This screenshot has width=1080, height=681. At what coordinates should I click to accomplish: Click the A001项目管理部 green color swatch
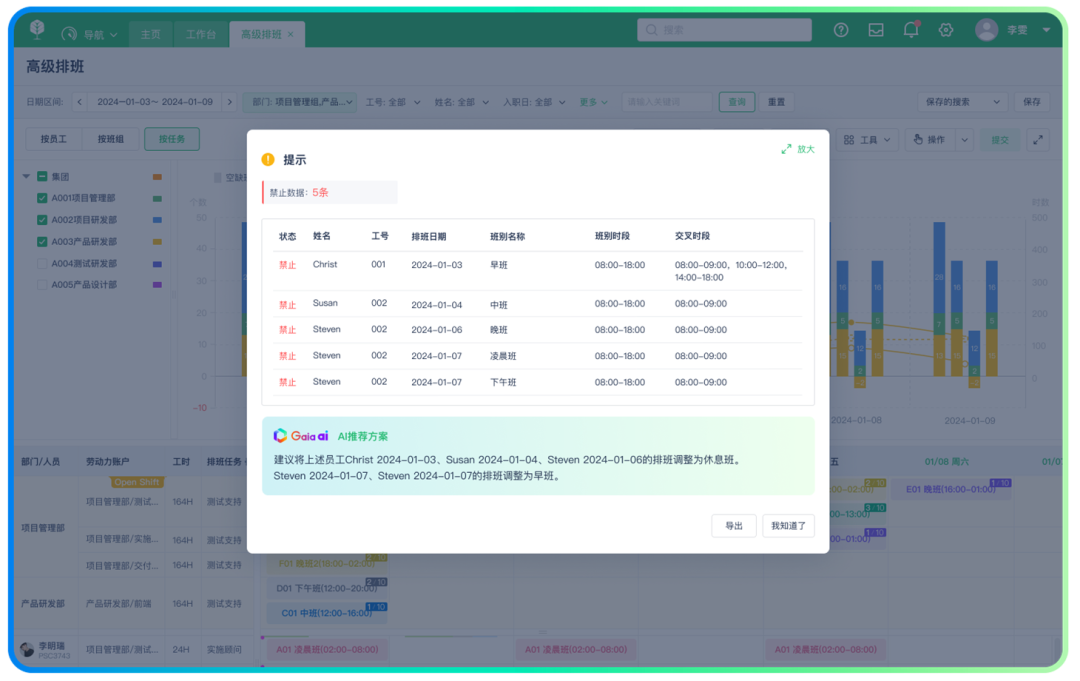[x=157, y=199]
